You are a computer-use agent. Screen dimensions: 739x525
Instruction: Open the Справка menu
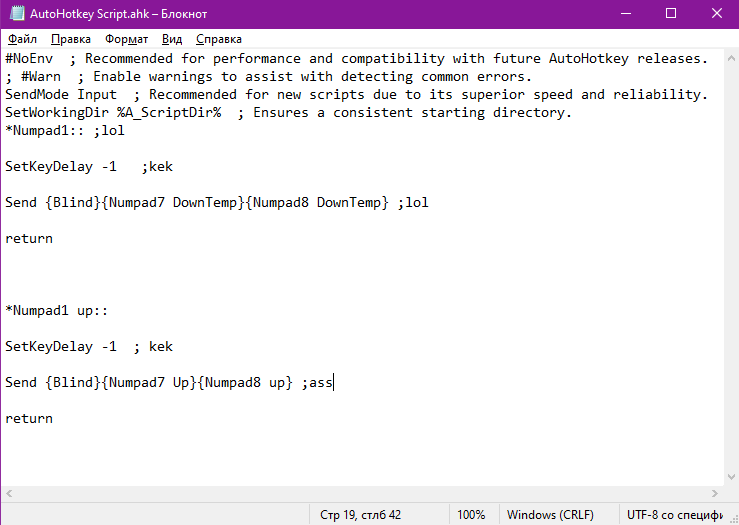[218, 39]
